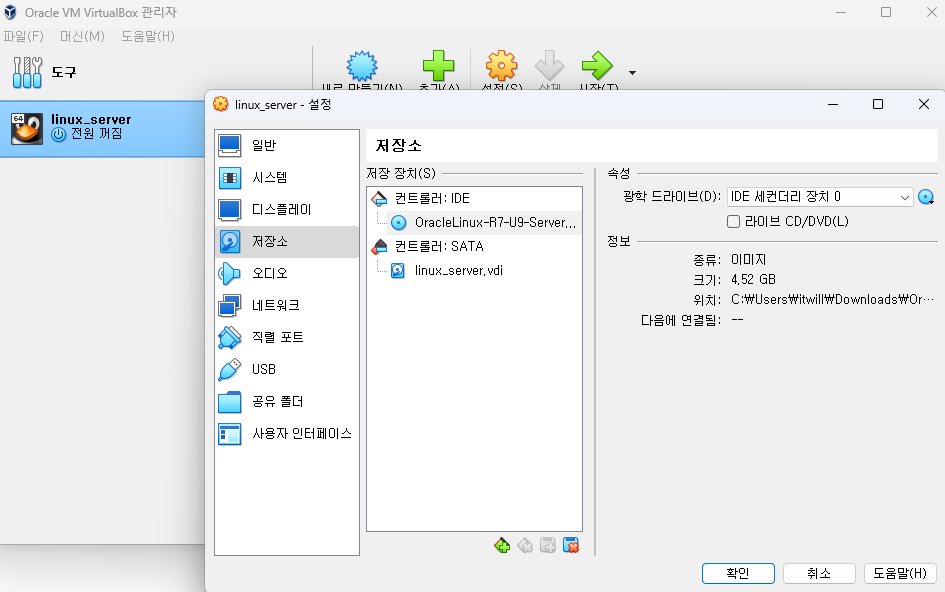This screenshot has width=945, height=592.
Task: Click the add attachment icon
Action: tap(548, 546)
